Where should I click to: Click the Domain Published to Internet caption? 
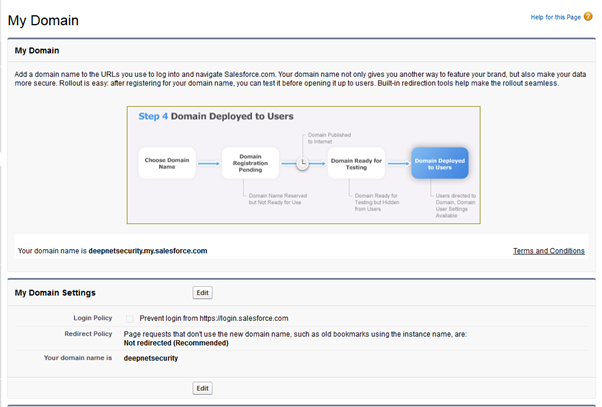click(329, 138)
